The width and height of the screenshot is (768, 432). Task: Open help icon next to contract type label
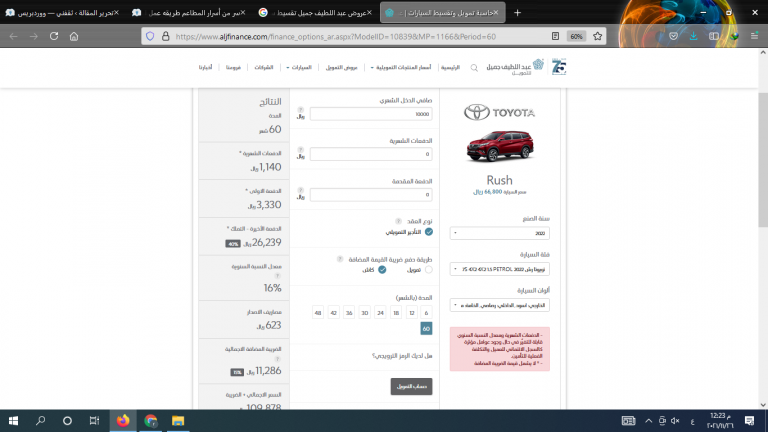(398, 221)
